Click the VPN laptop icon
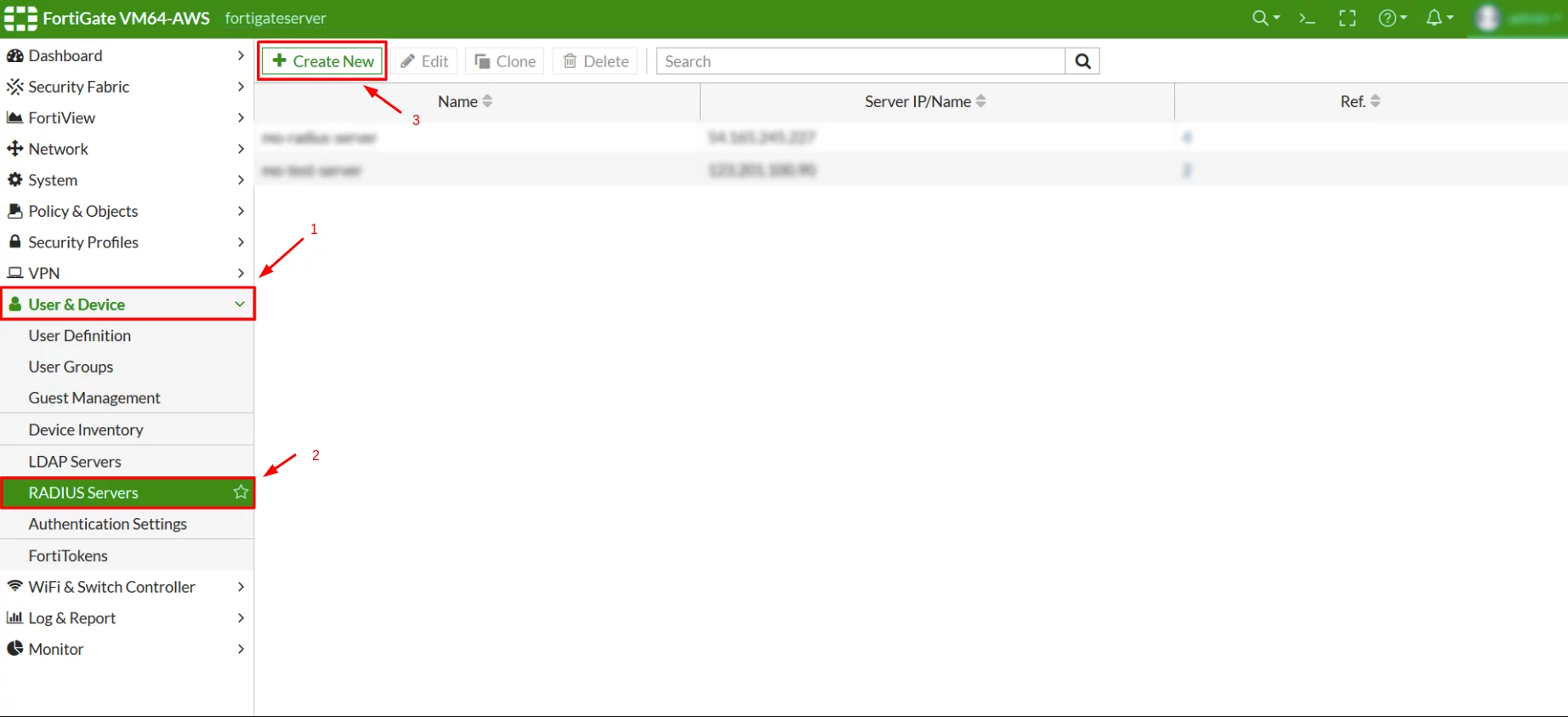This screenshot has height=717, width=1568. pos(14,273)
